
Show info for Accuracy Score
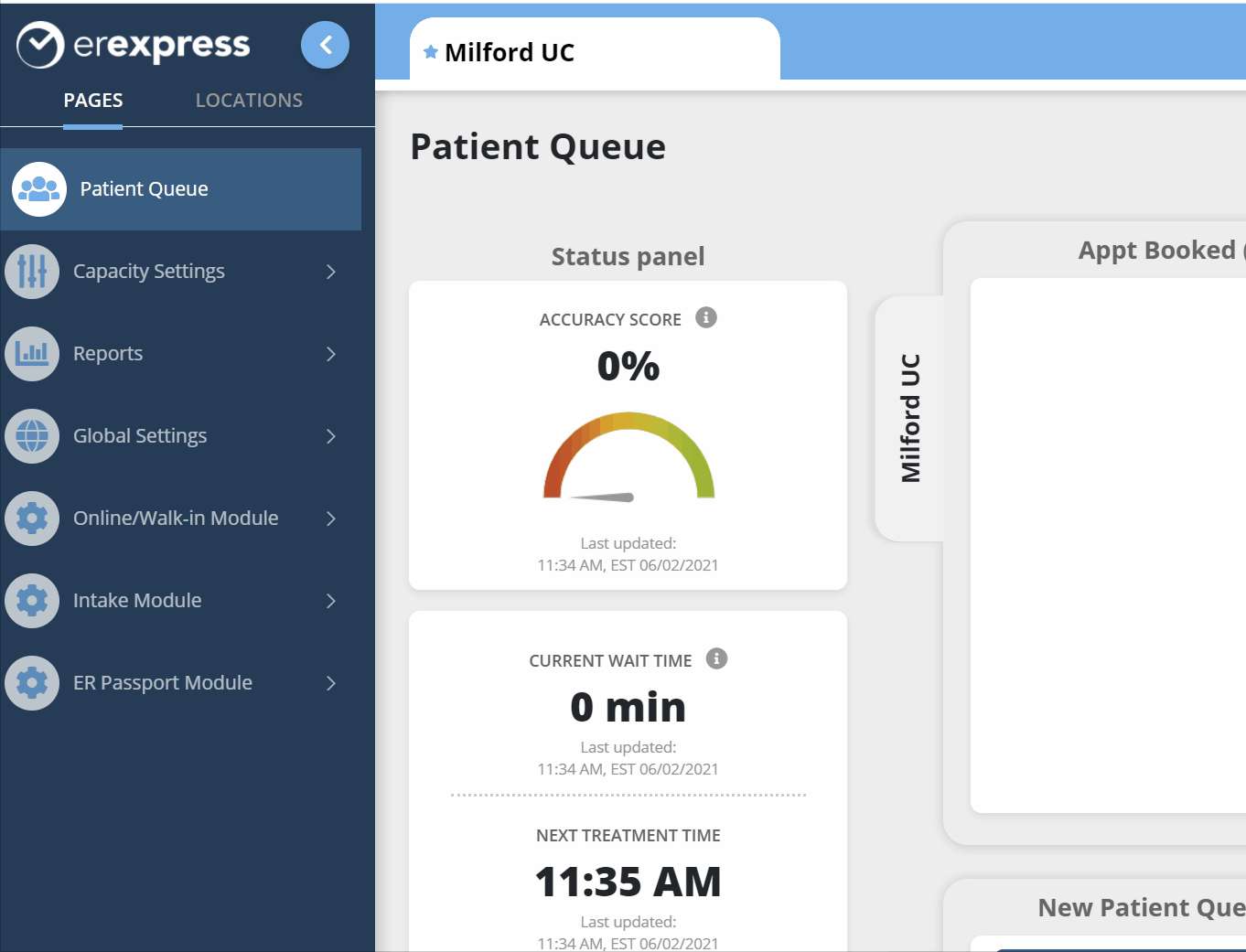pos(706,317)
